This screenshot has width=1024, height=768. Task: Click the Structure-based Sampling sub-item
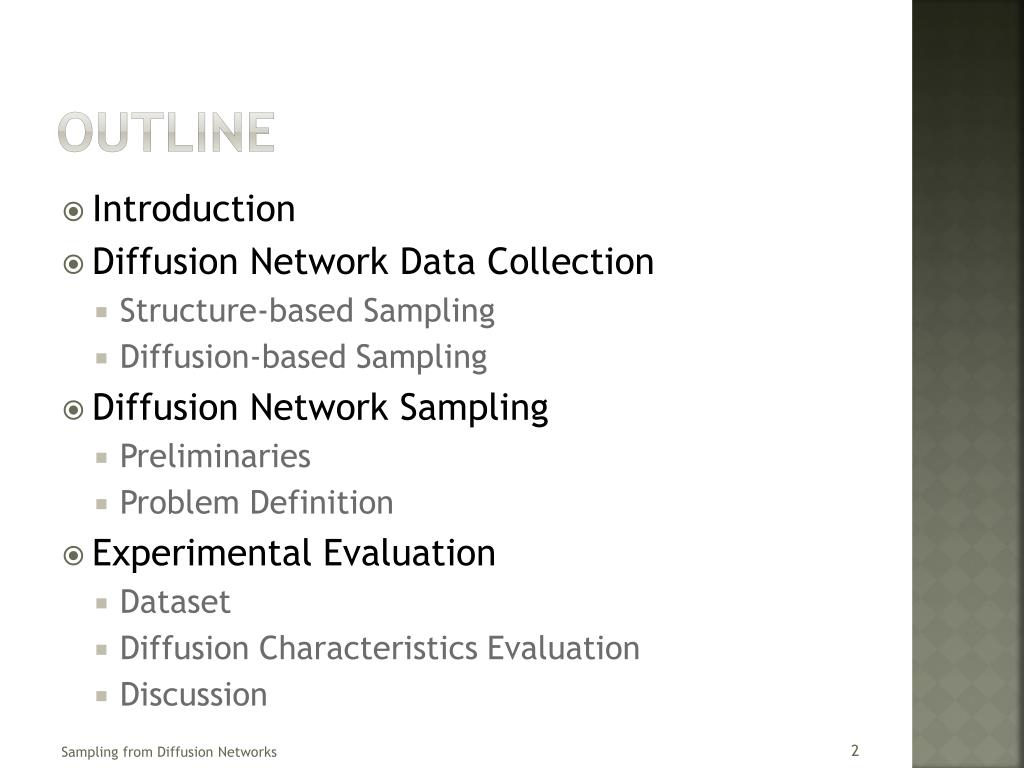coord(307,312)
